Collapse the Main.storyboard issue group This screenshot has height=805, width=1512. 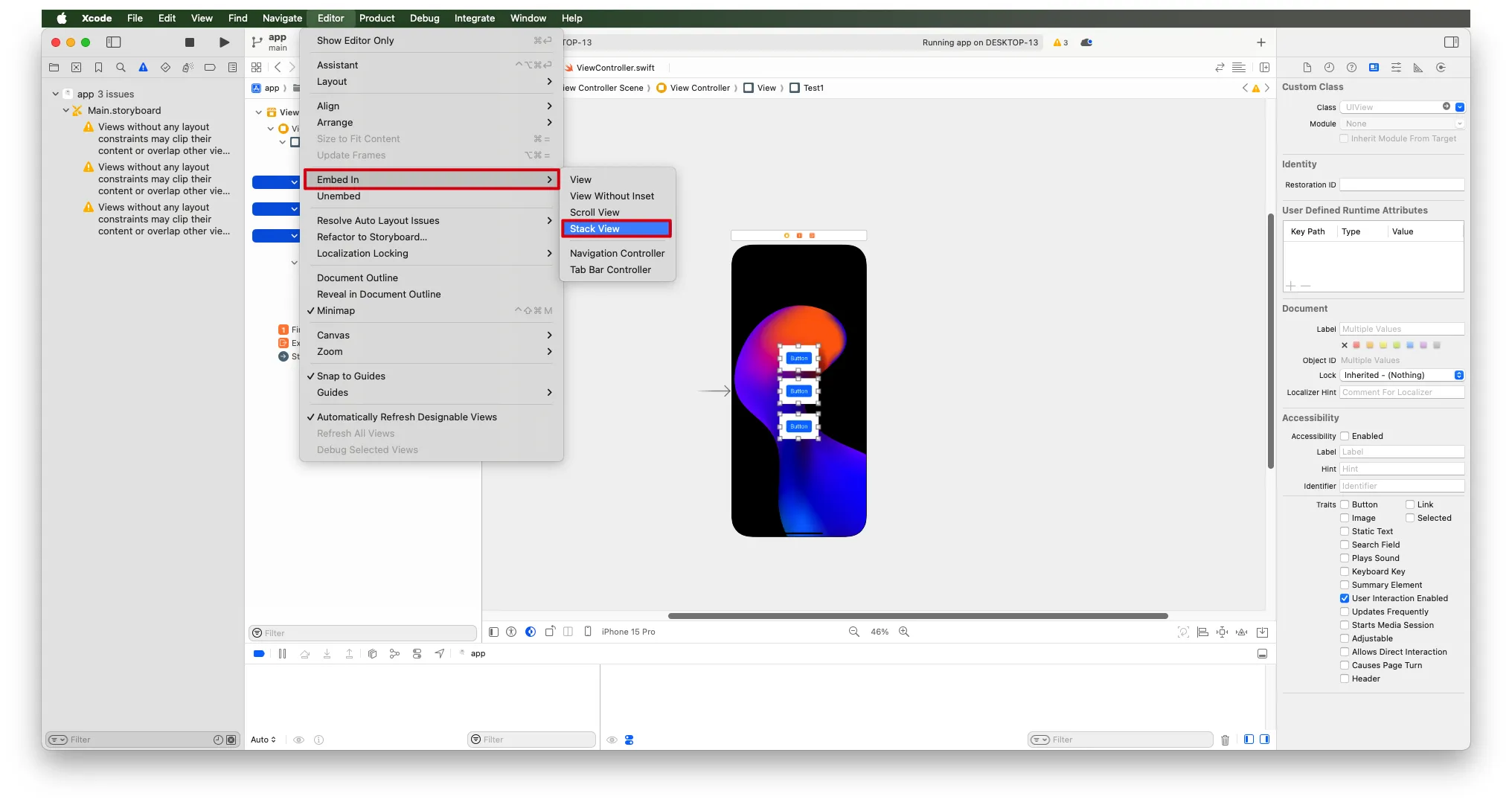pyautogui.click(x=66, y=110)
